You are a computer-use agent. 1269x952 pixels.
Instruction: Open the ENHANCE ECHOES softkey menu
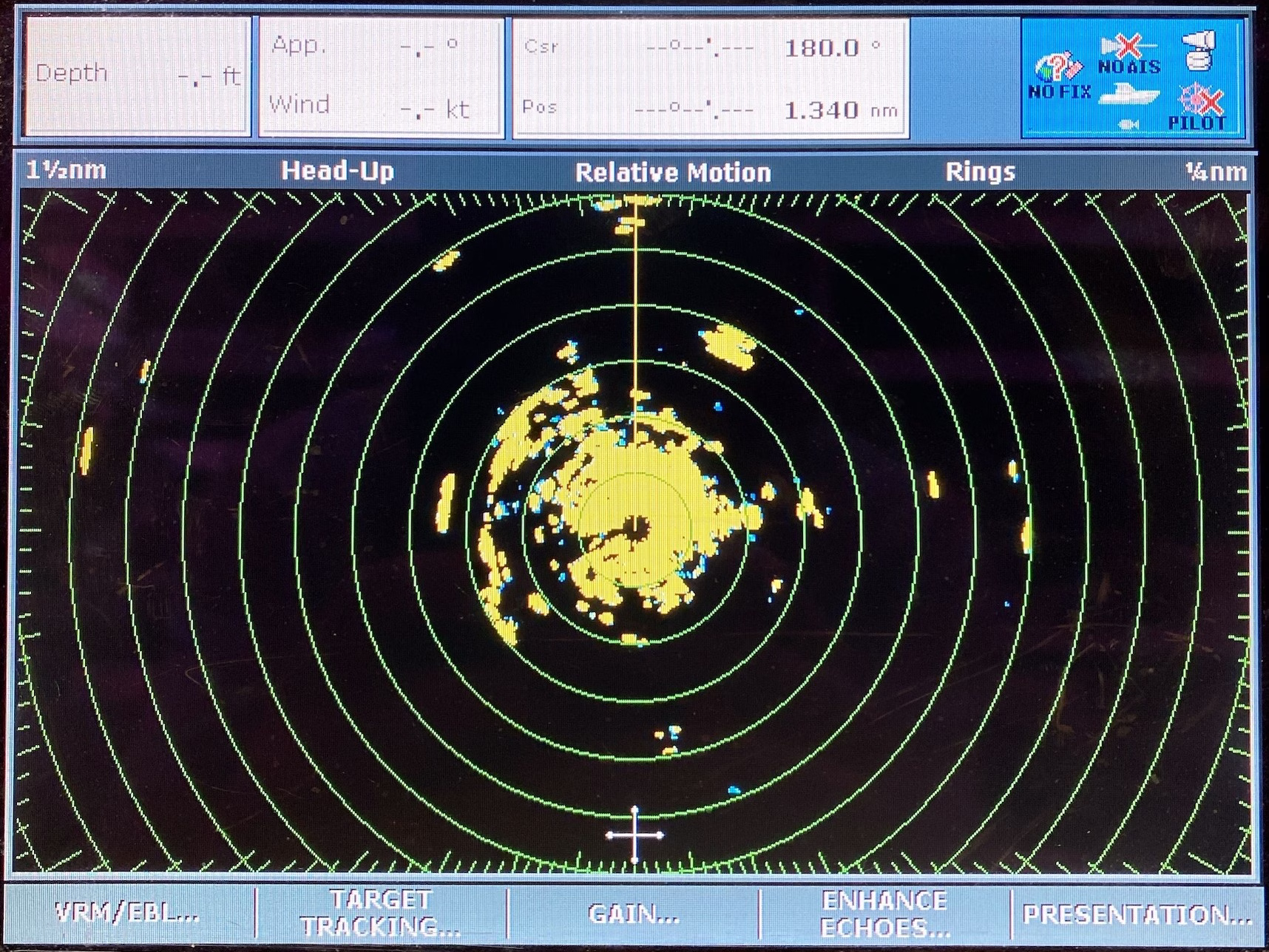click(884, 914)
